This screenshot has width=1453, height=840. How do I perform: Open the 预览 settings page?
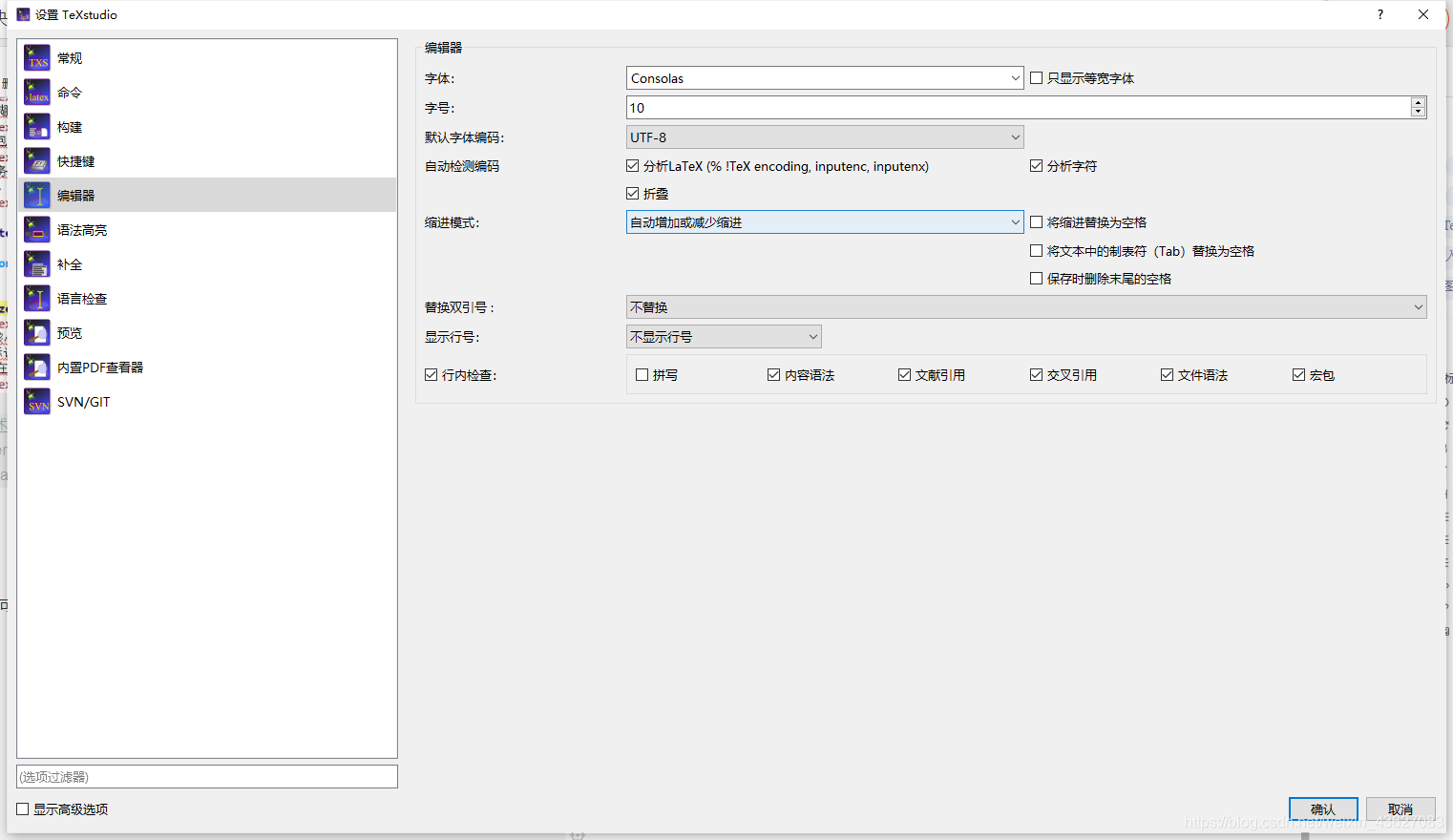[x=207, y=333]
